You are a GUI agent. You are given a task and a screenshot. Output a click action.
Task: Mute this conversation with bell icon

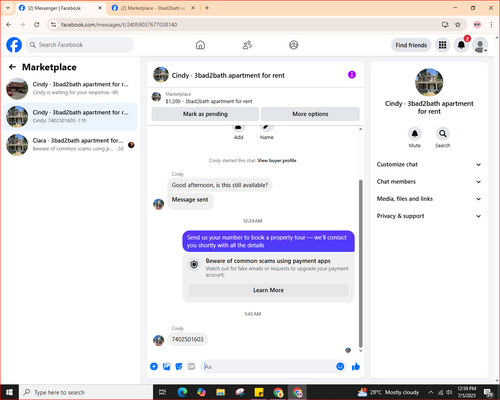pyautogui.click(x=414, y=134)
